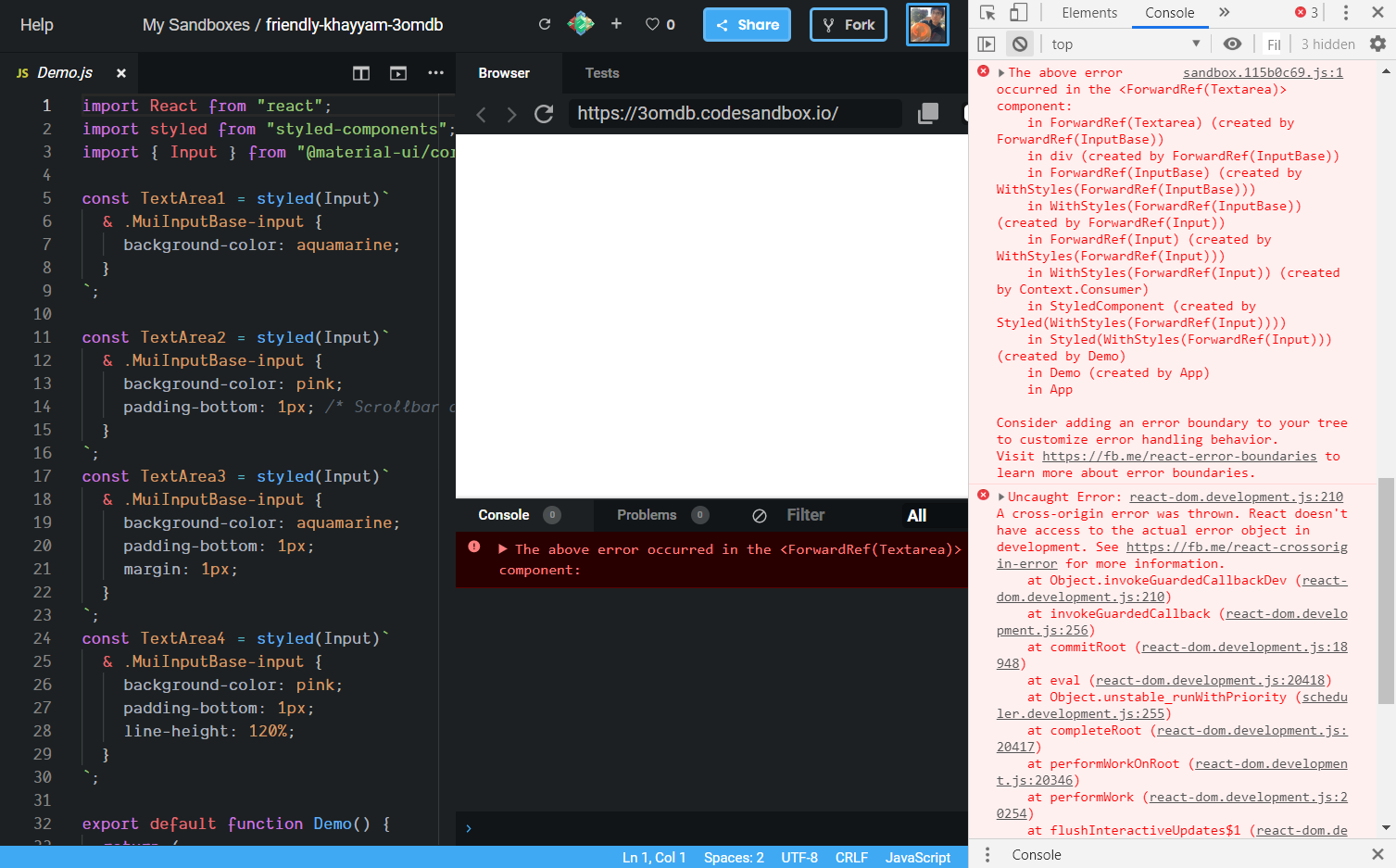Image resolution: width=1396 pixels, height=868 pixels.
Task: Toggle the filter clear icon in sandbox console
Action: pos(759,515)
